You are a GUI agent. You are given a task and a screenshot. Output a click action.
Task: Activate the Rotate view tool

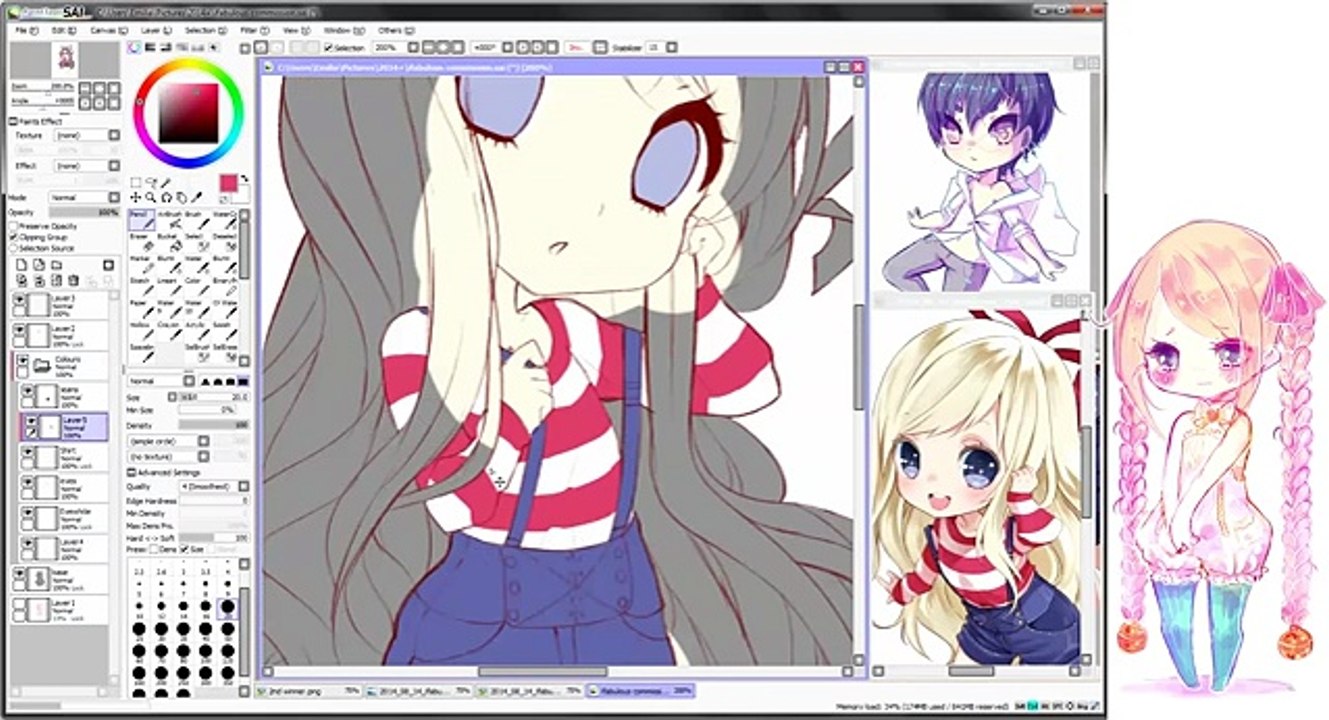[x=166, y=197]
